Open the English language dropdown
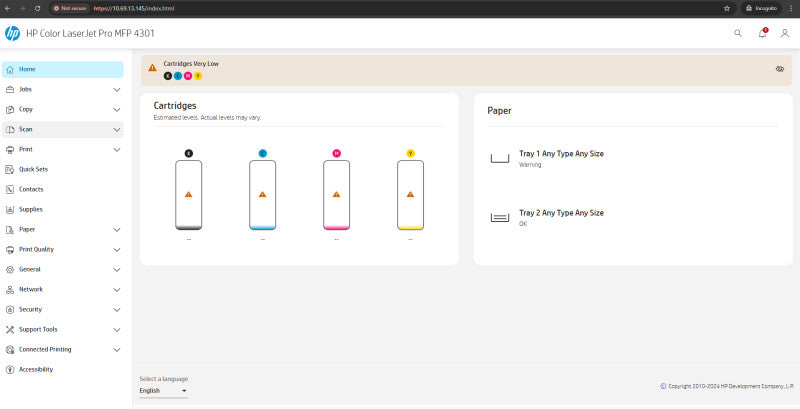 coord(163,391)
